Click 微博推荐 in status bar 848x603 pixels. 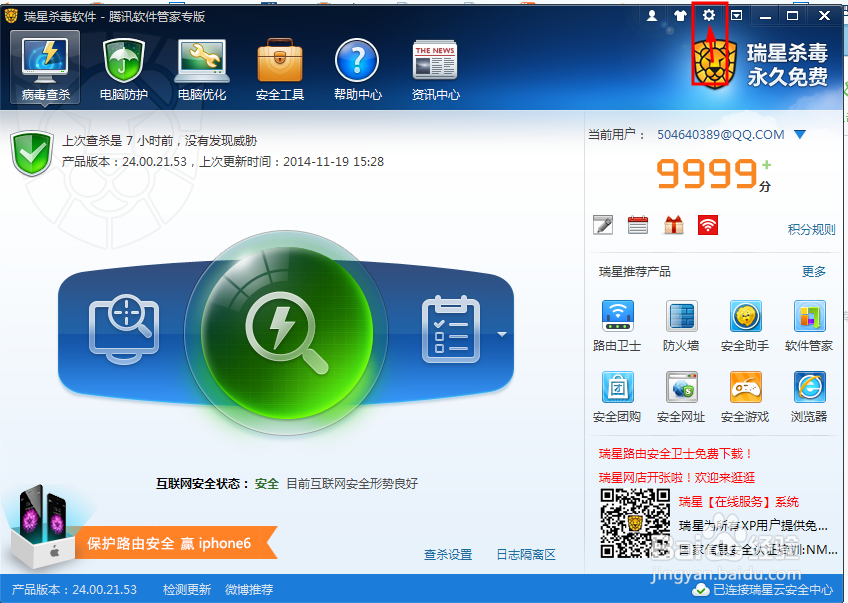coord(249,589)
